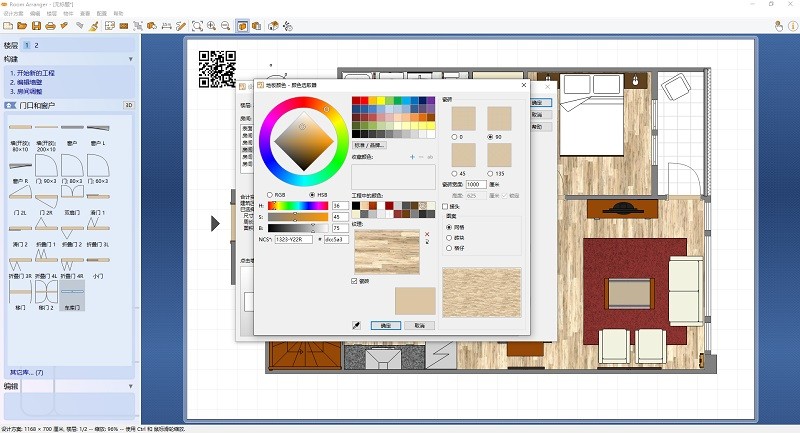Screen dimensions: 800x433
Task: Click the brightness B slider bar
Action: click(298, 228)
